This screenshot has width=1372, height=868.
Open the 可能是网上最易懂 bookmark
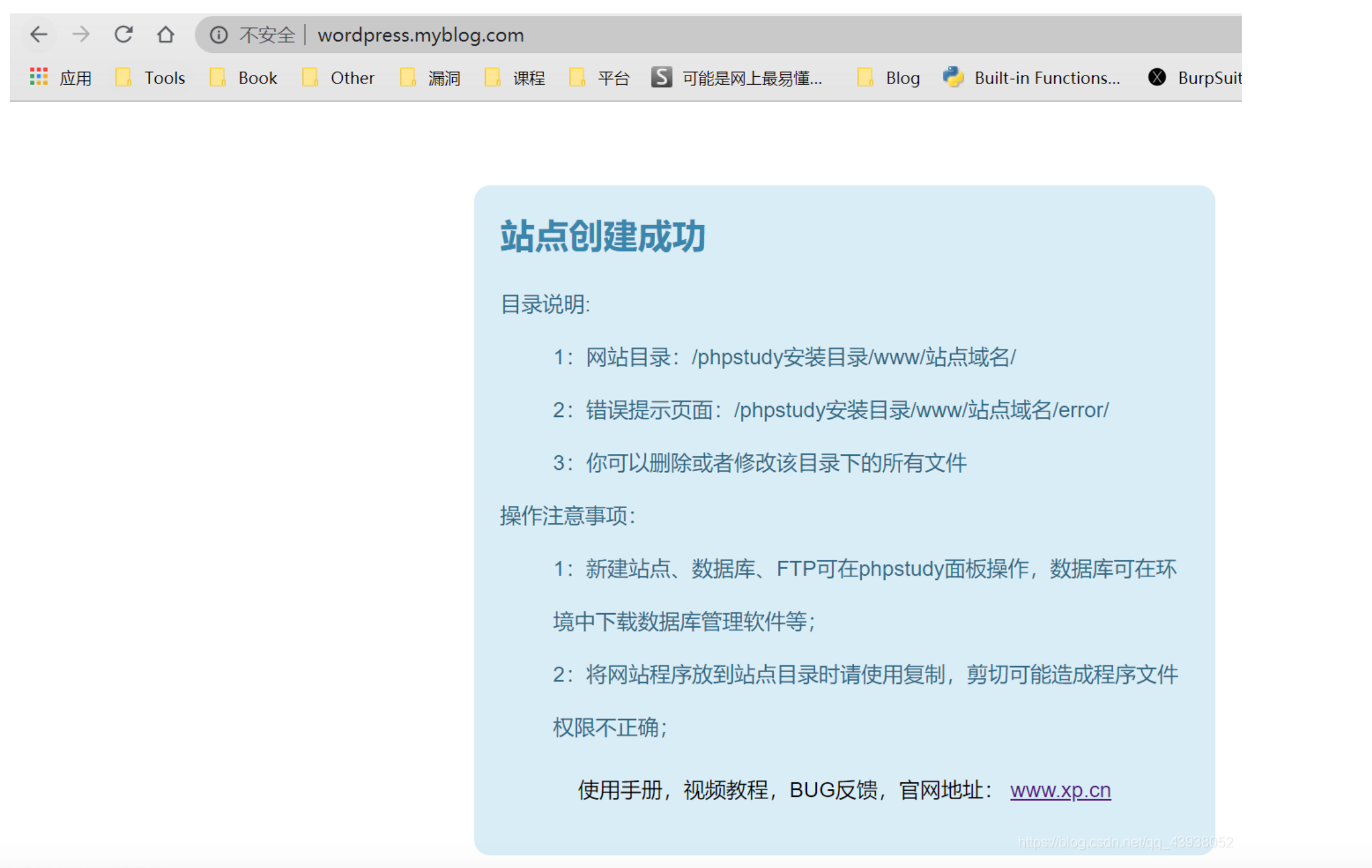[737, 78]
